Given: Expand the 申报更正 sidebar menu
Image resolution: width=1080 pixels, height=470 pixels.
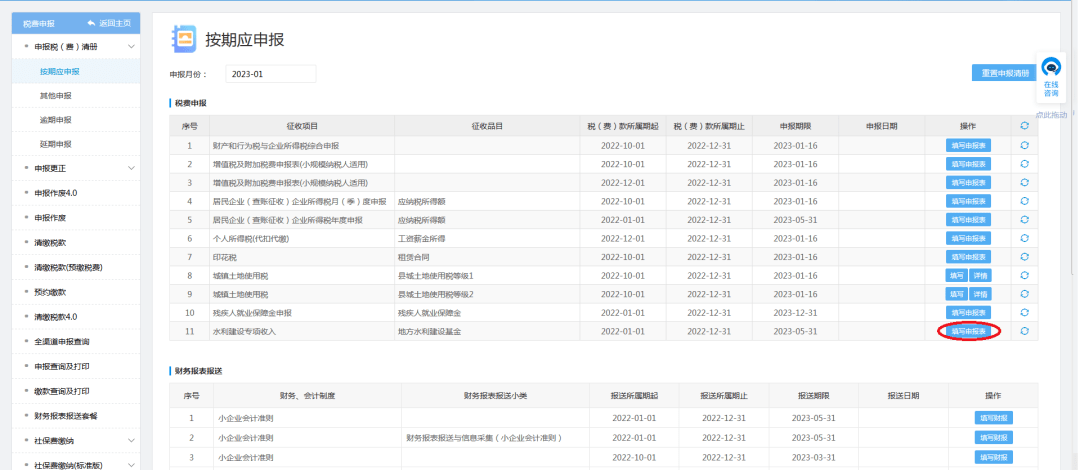Looking at the screenshot, I should (131, 168).
